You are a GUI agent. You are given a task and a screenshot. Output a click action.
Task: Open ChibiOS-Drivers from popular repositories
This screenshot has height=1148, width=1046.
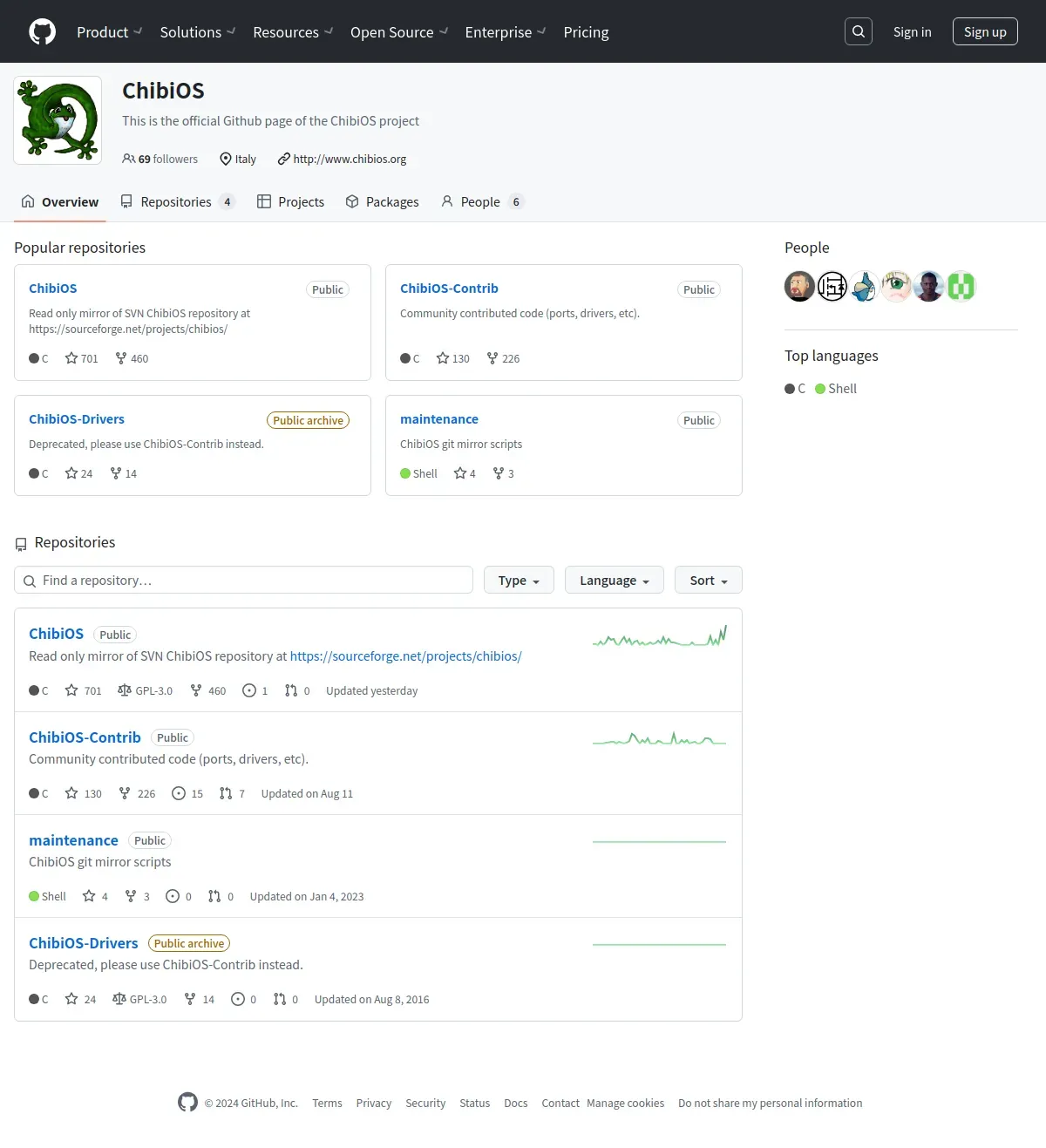(x=77, y=418)
